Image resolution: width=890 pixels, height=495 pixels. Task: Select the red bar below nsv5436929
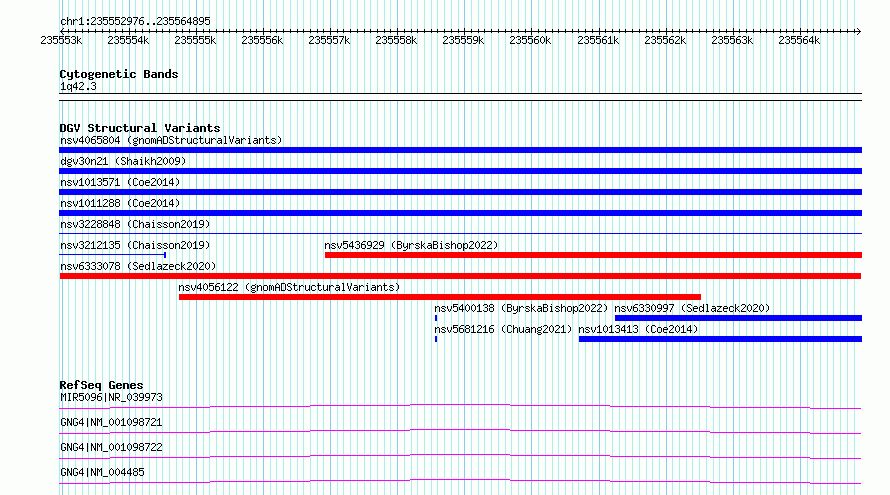(593, 255)
